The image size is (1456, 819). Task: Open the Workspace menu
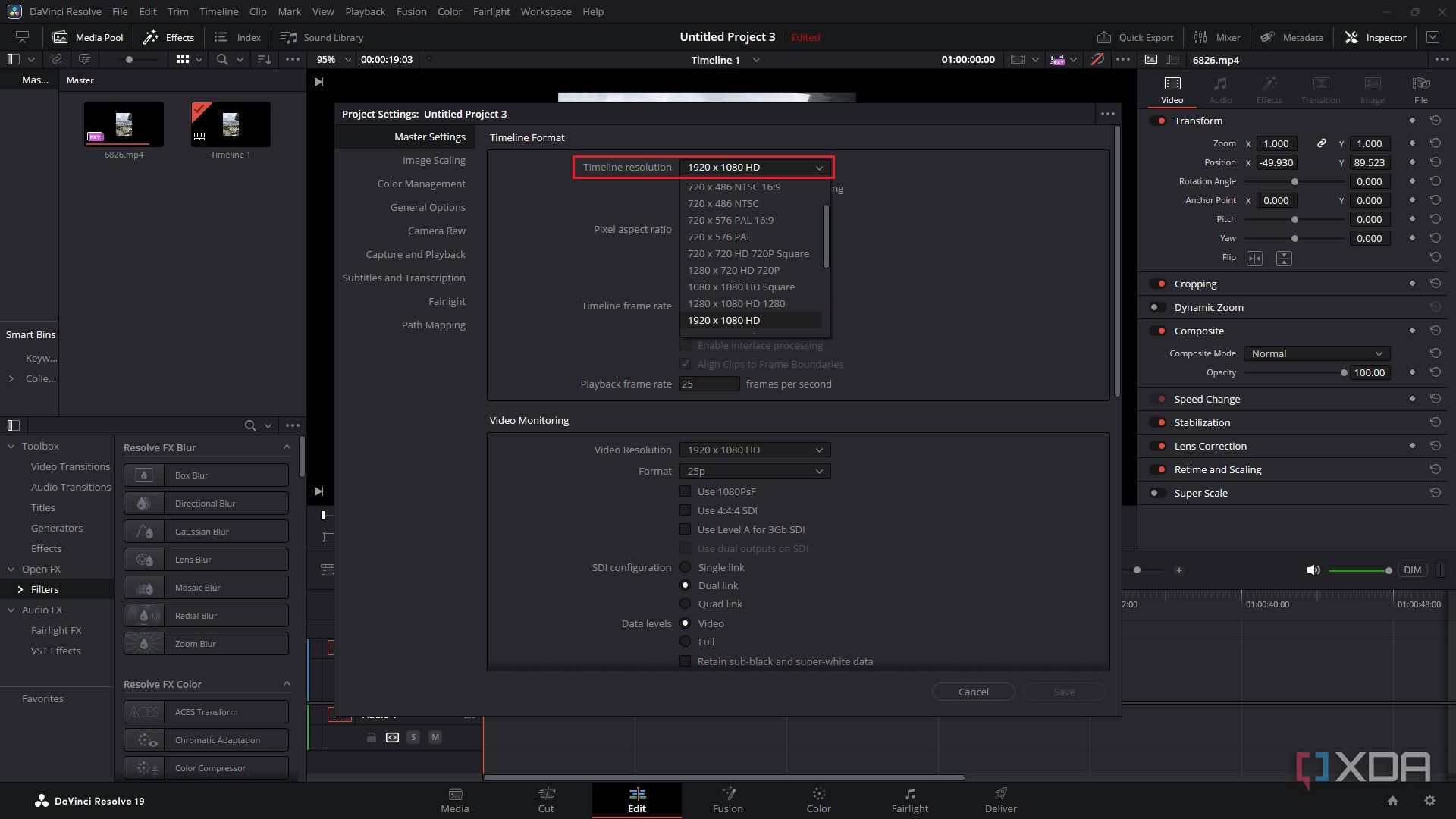click(546, 11)
